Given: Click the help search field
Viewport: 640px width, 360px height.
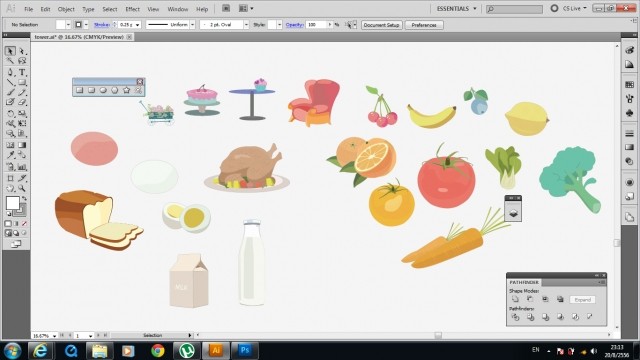Looking at the screenshot, I should click(x=514, y=9).
